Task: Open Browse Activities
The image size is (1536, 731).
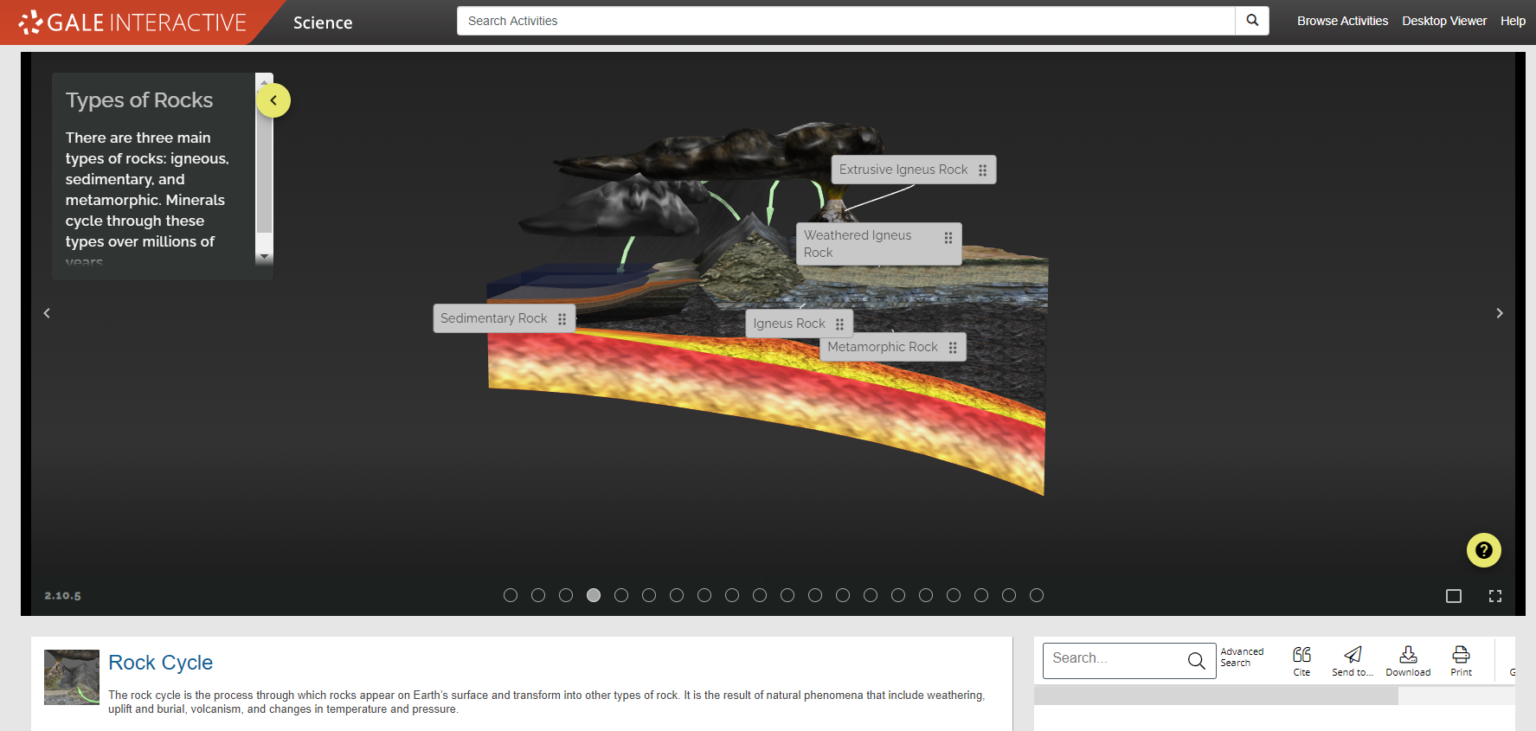Action: pyautogui.click(x=1342, y=20)
